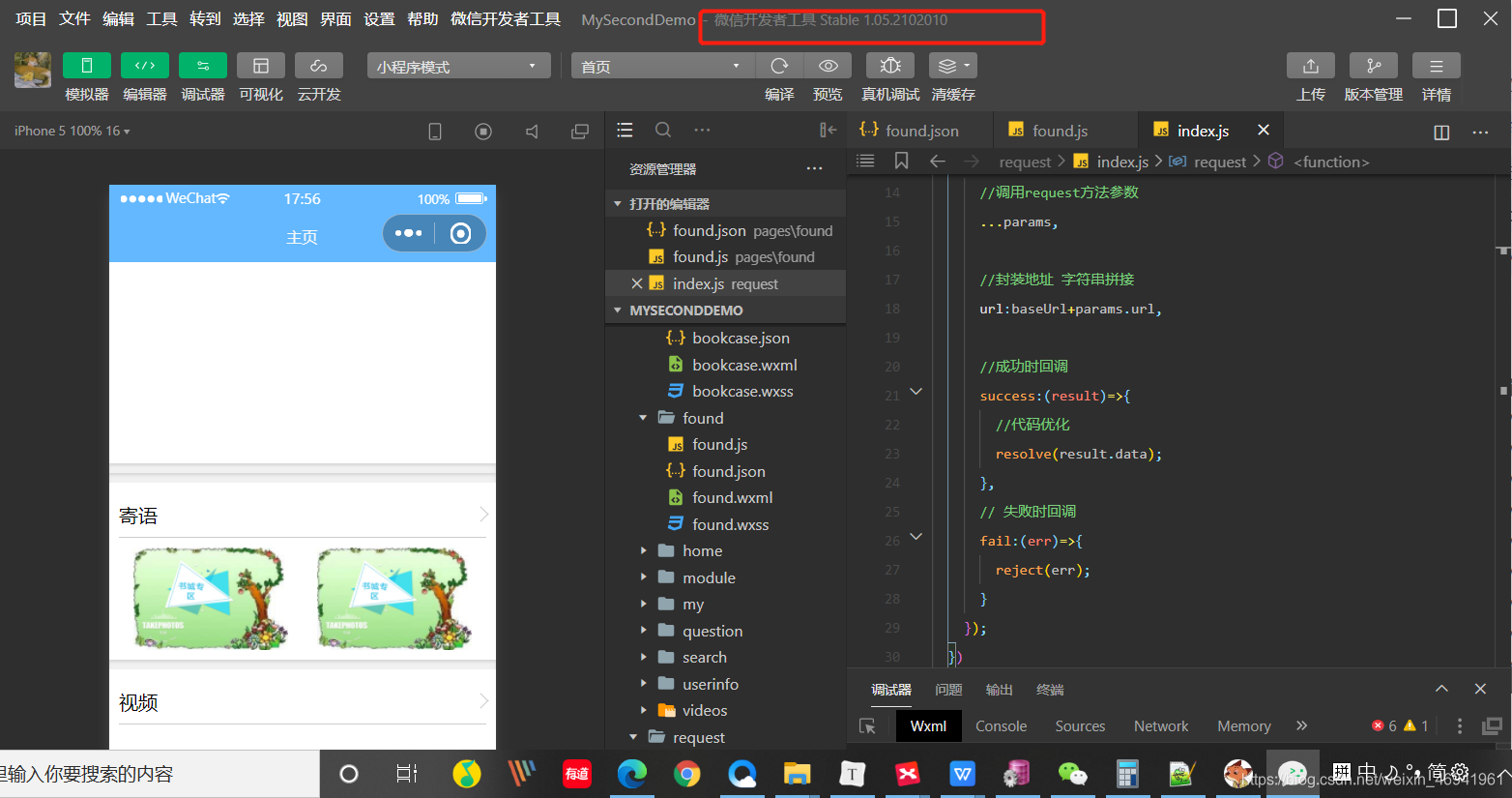Switch to the 终端 panel tab
1512x798 pixels.
click(x=1050, y=690)
